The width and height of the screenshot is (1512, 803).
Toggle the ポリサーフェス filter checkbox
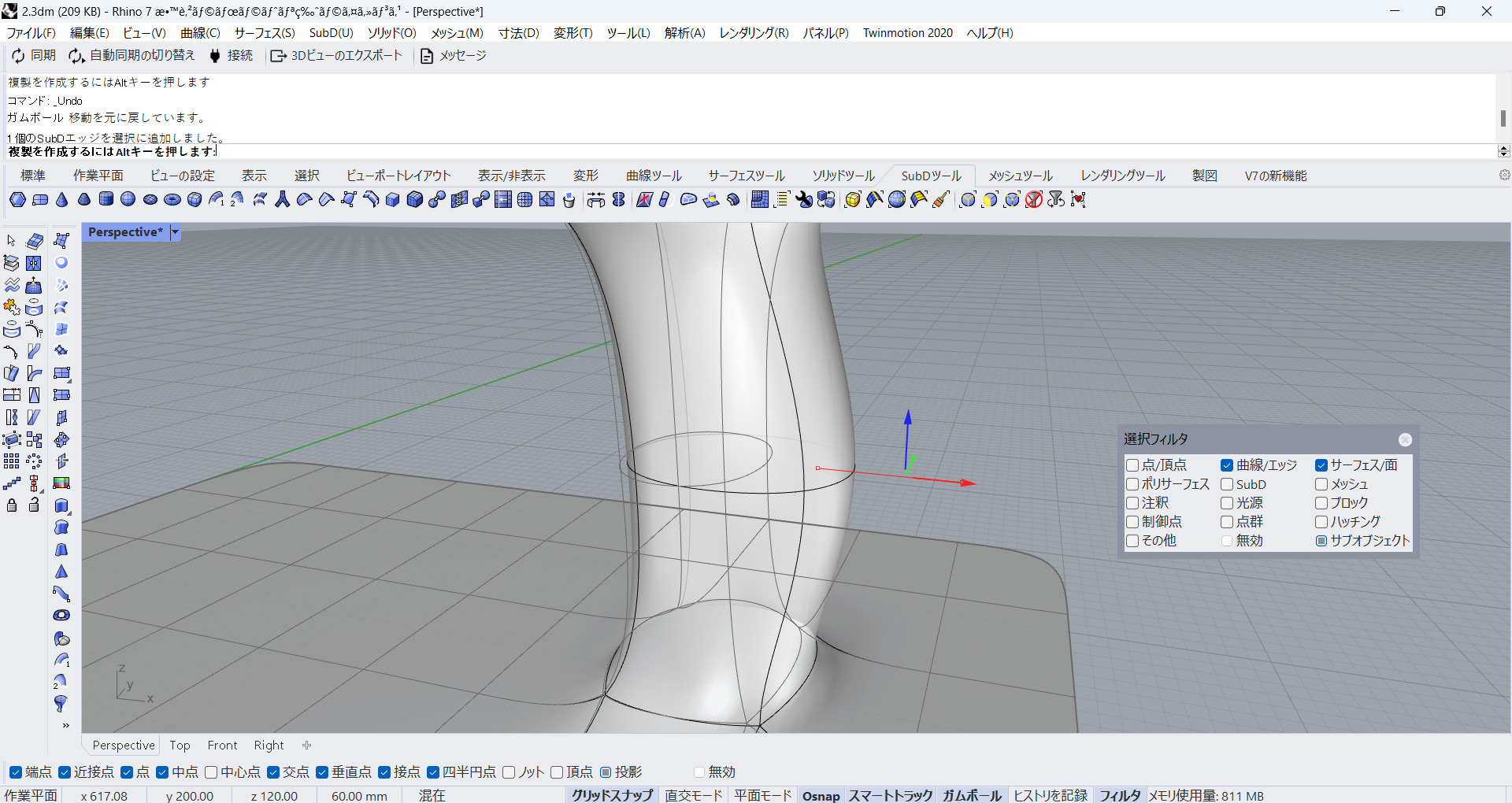click(1132, 484)
